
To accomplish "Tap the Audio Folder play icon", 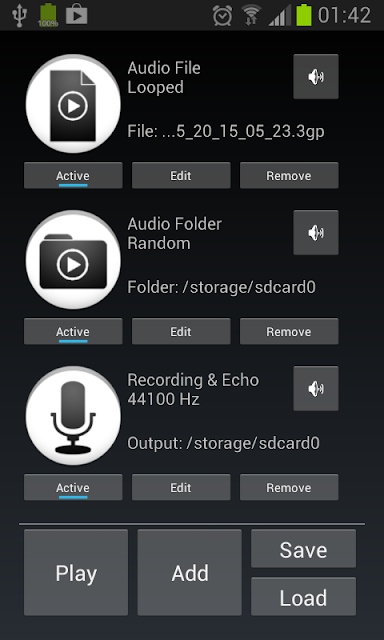I will [x=73, y=260].
